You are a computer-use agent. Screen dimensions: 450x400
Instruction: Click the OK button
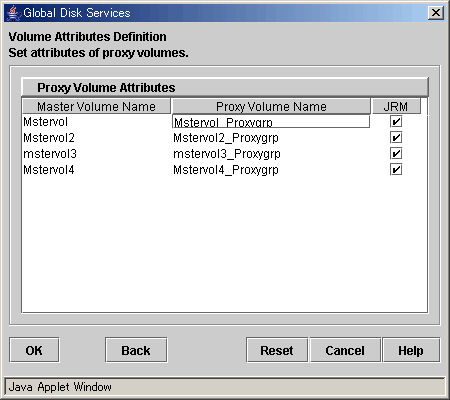point(34,350)
